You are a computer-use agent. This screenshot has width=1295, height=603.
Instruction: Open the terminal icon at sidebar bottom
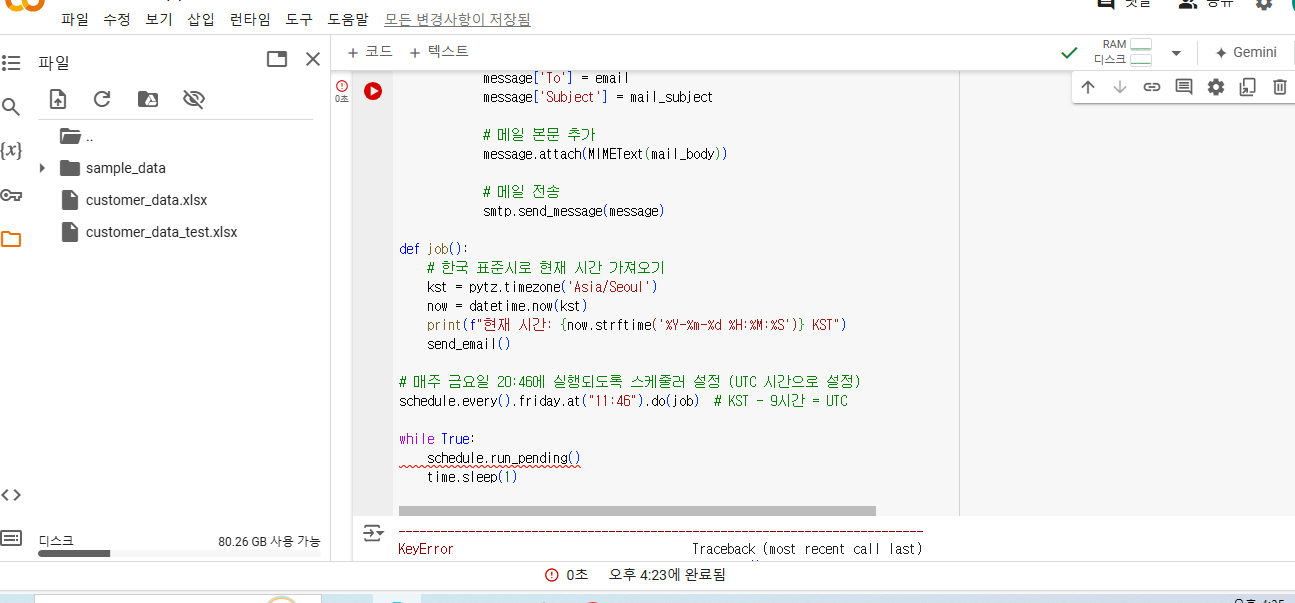(x=11, y=537)
